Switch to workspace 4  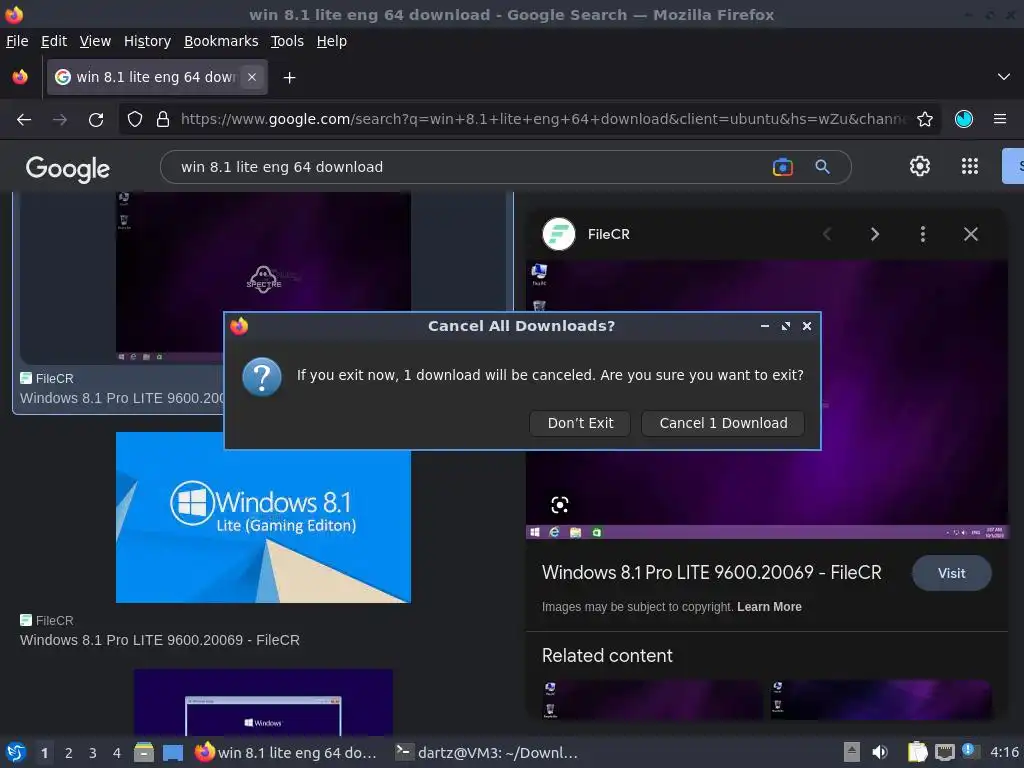tap(117, 753)
